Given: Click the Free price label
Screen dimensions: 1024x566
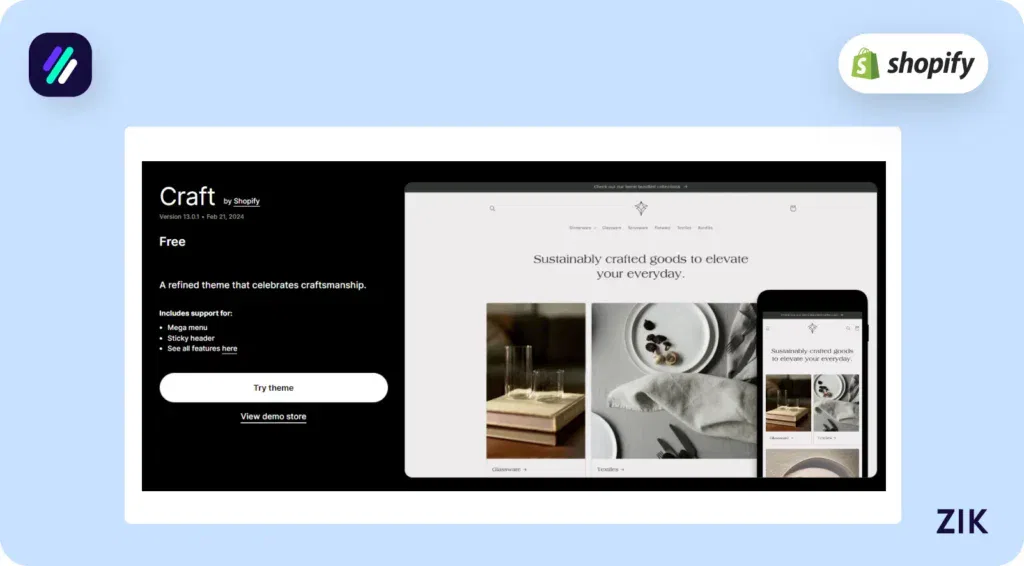Looking at the screenshot, I should click(172, 242).
